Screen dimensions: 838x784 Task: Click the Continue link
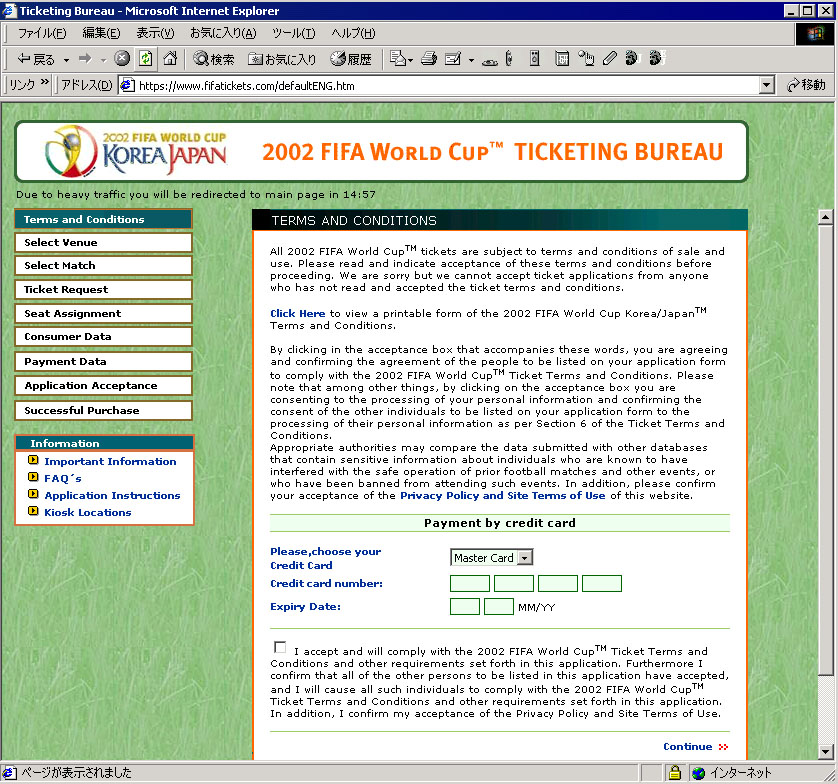coord(695,747)
